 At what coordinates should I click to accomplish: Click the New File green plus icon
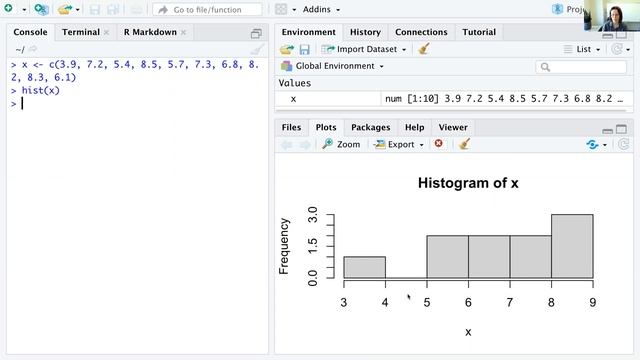point(8,8)
